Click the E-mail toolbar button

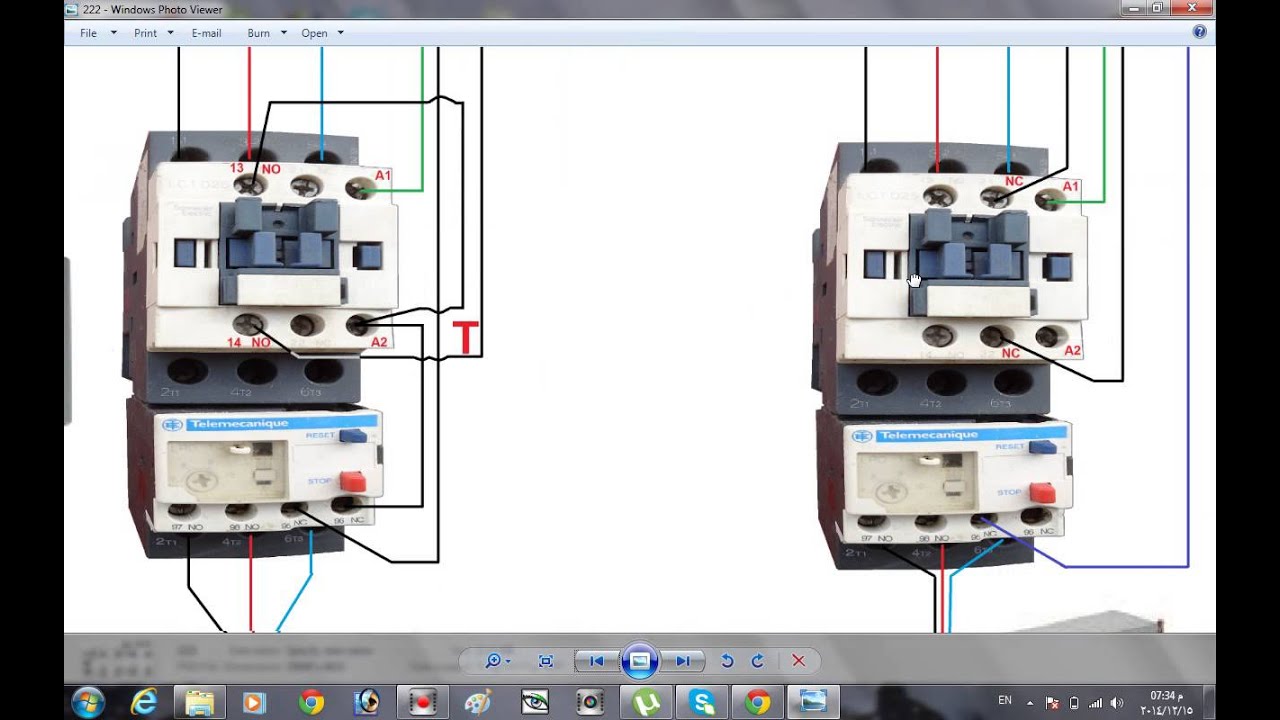pyautogui.click(x=206, y=33)
